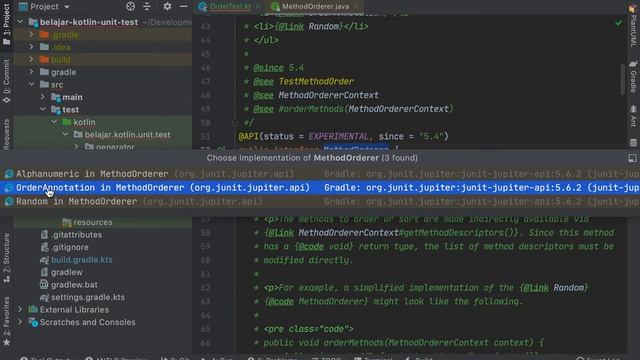This screenshot has height=360, width=640.
Task: Expand the main folder arrow
Action: (43, 97)
